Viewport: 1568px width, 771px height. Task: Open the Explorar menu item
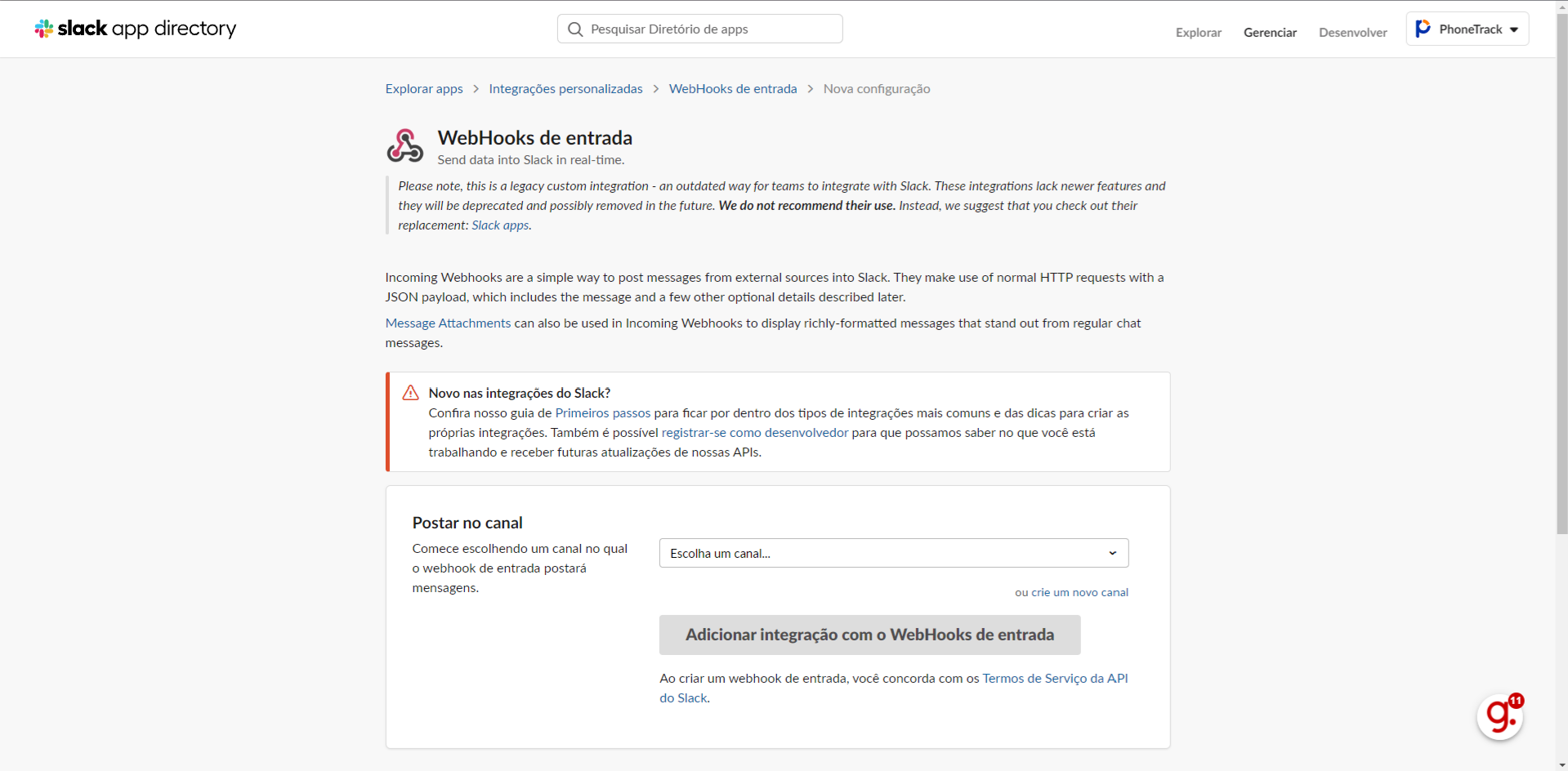[x=1199, y=33]
